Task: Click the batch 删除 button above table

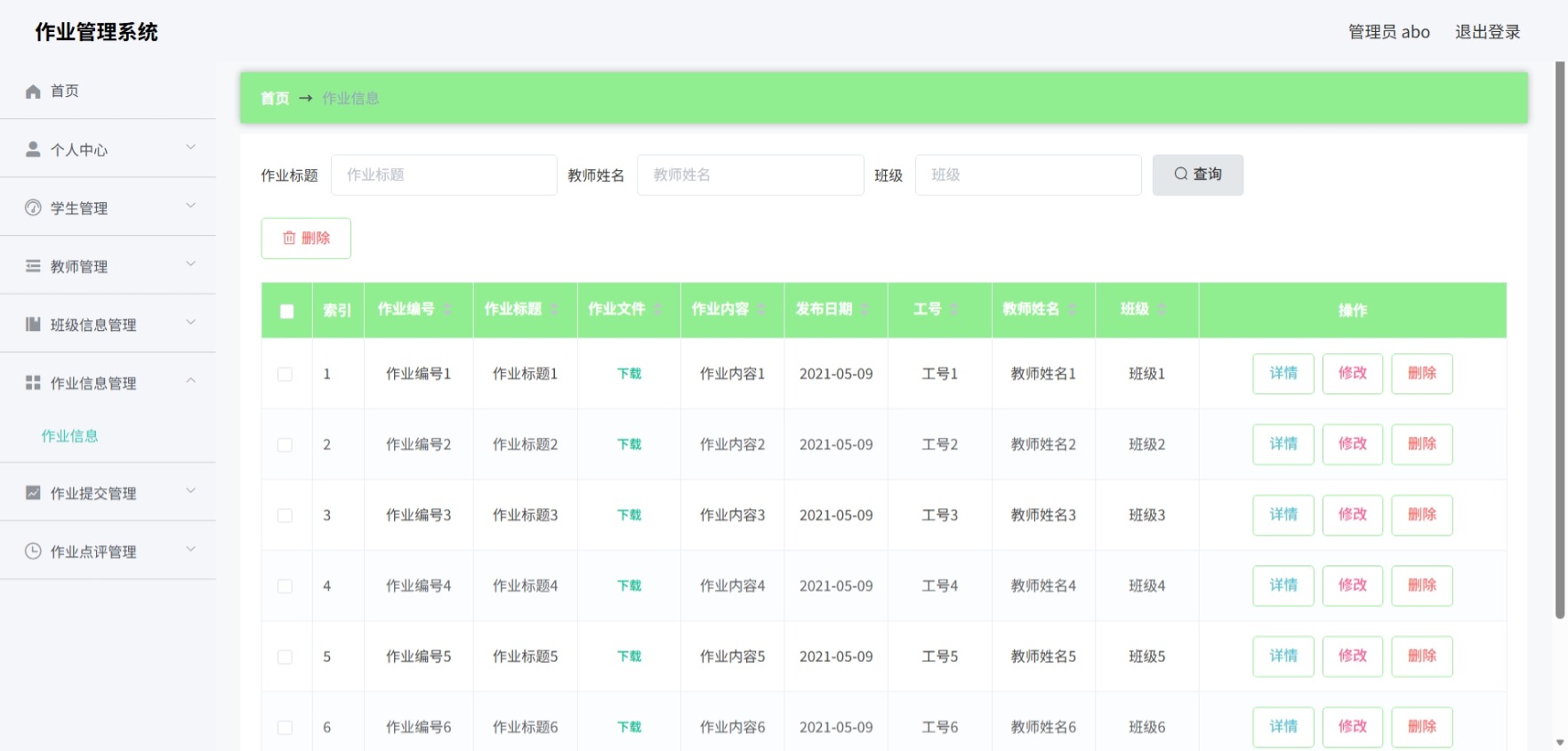Action: tap(306, 238)
